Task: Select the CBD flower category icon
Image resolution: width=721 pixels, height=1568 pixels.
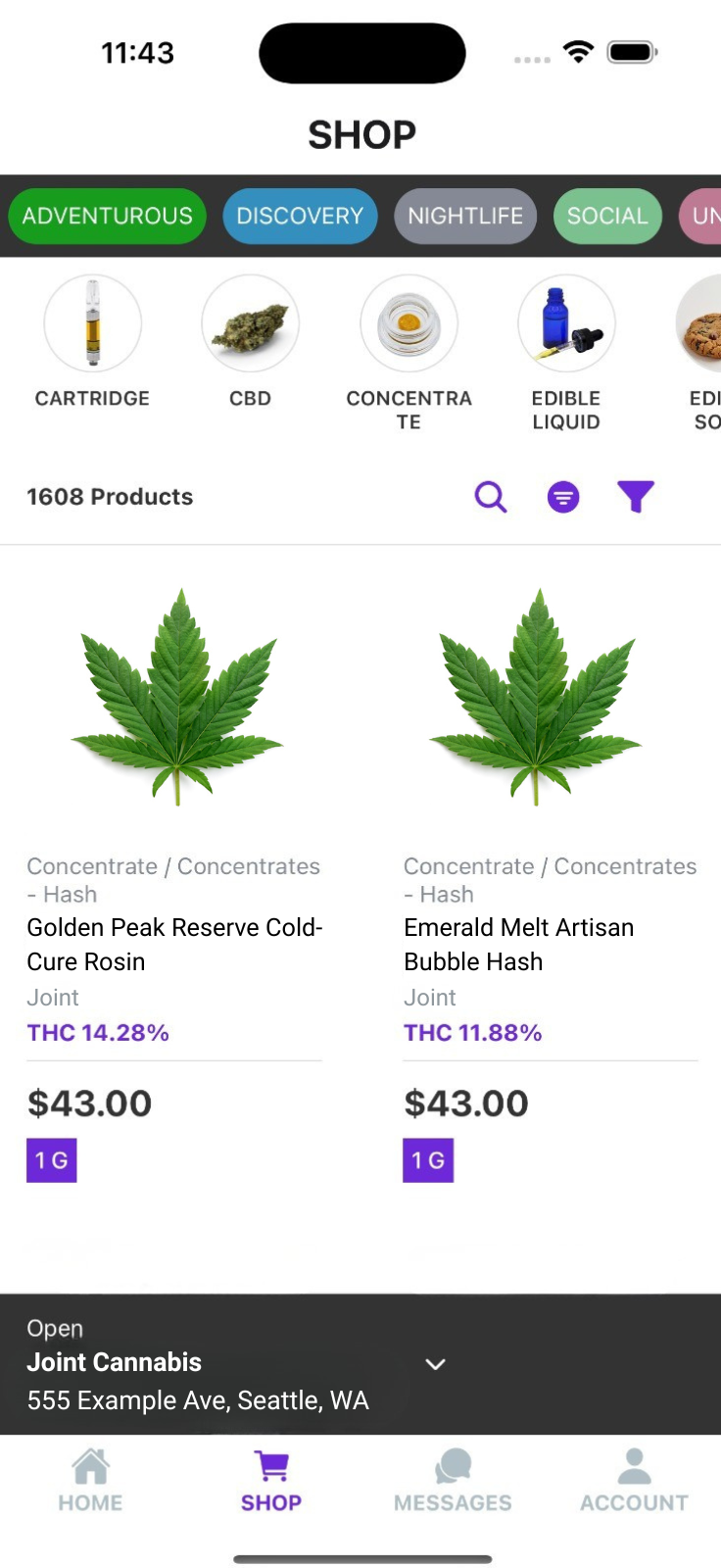Action: click(250, 323)
